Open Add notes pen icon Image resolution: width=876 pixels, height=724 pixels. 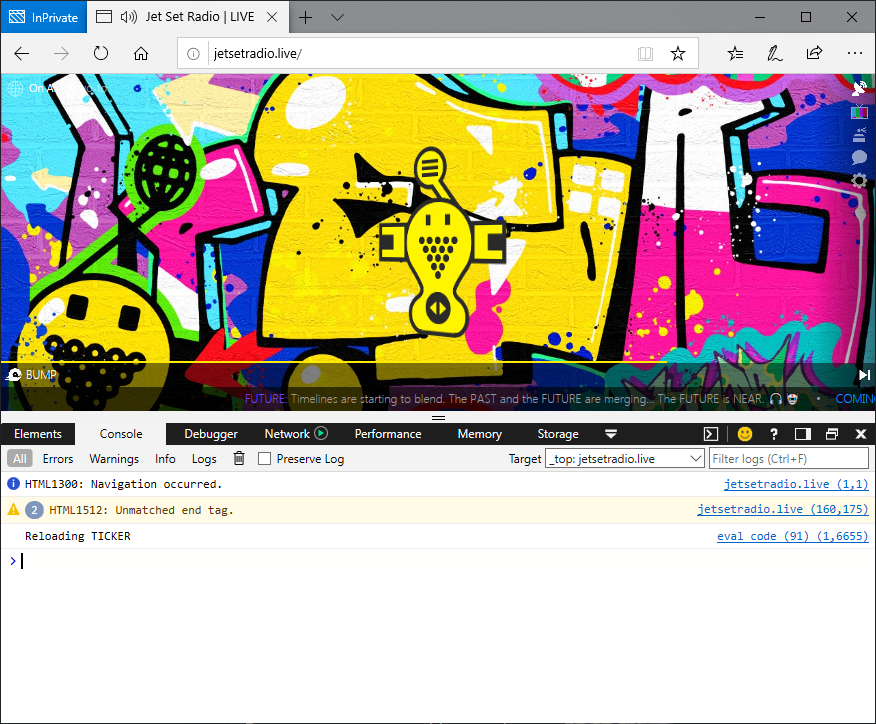click(774, 54)
